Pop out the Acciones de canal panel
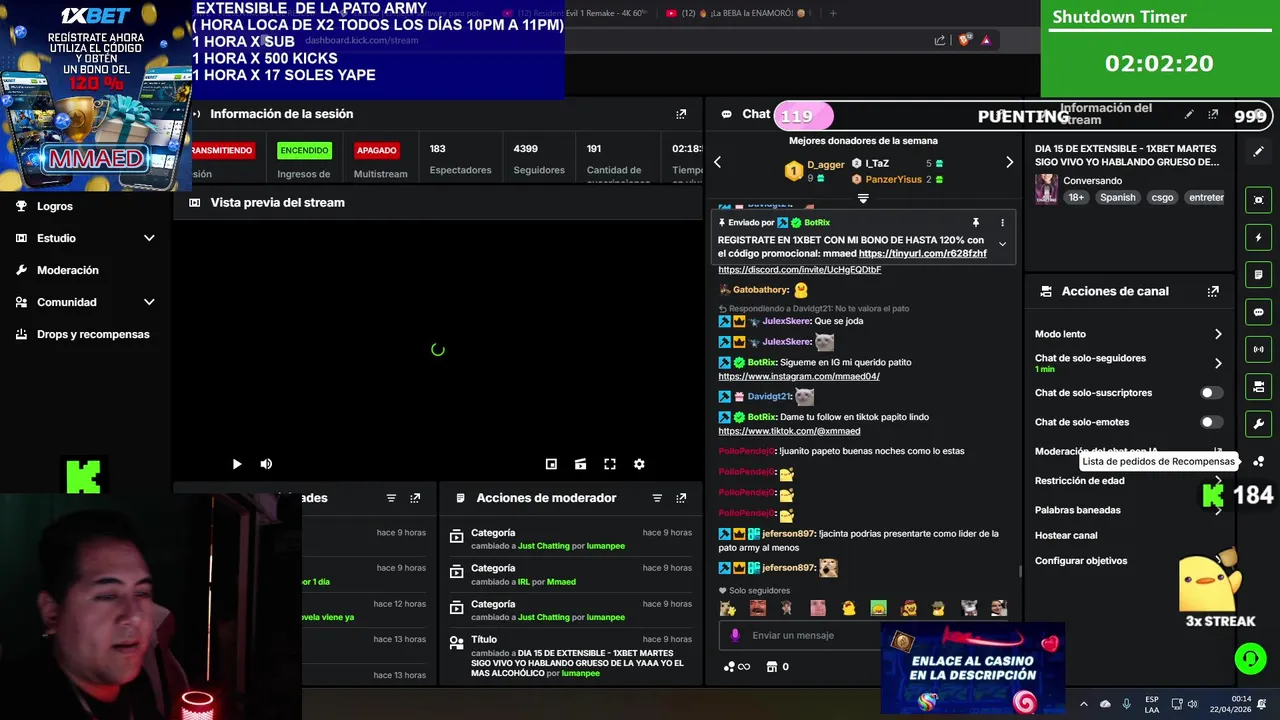This screenshot has width=1280, height=720. click(x=1213, y=292)
